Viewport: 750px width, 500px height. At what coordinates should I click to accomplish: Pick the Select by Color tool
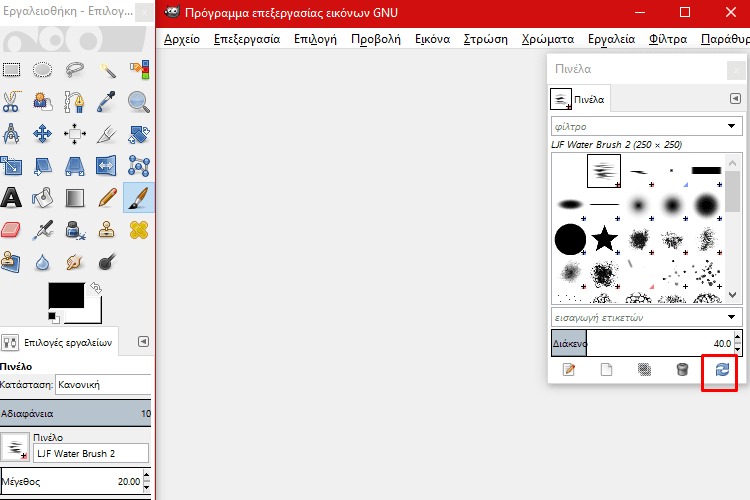pyautogui.click(x=139, y=70)
